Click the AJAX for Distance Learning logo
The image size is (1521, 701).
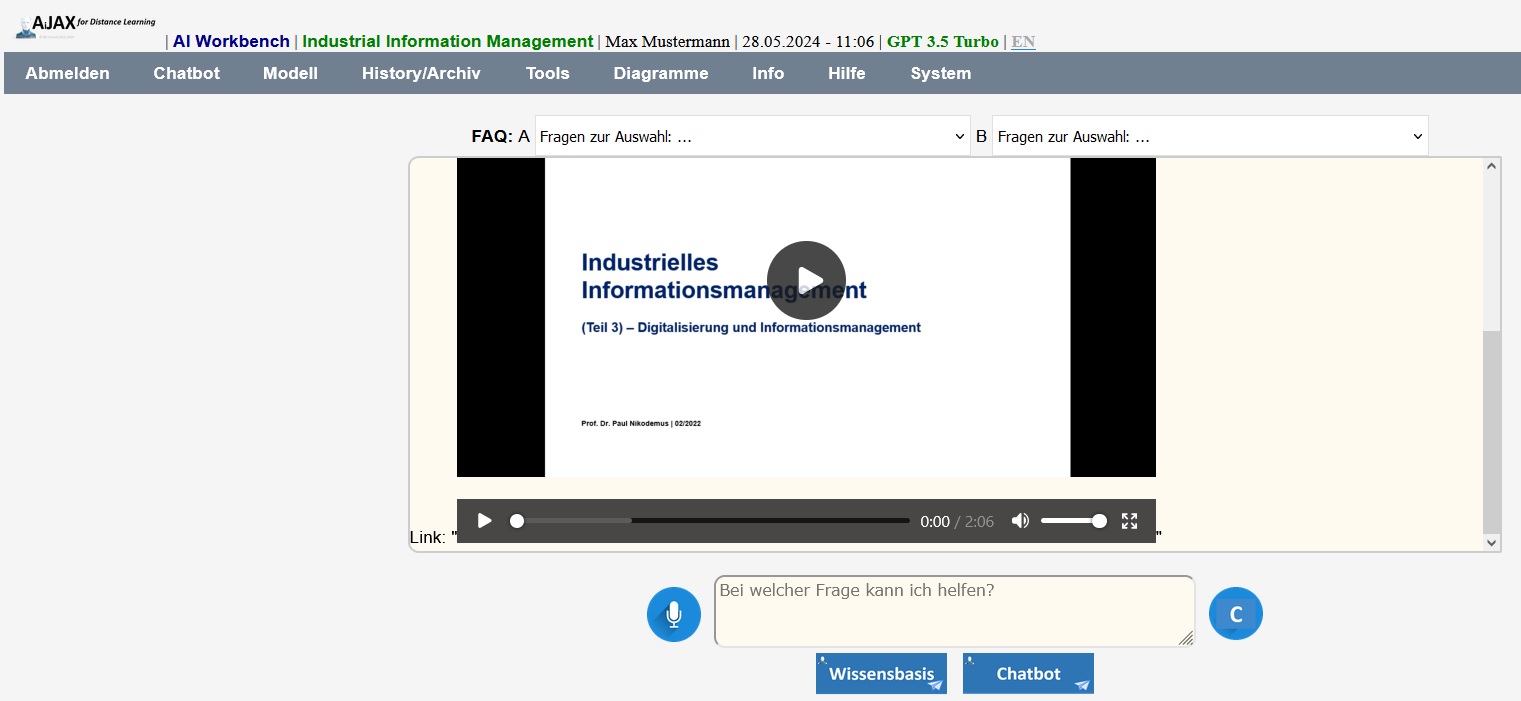[85, 26]
